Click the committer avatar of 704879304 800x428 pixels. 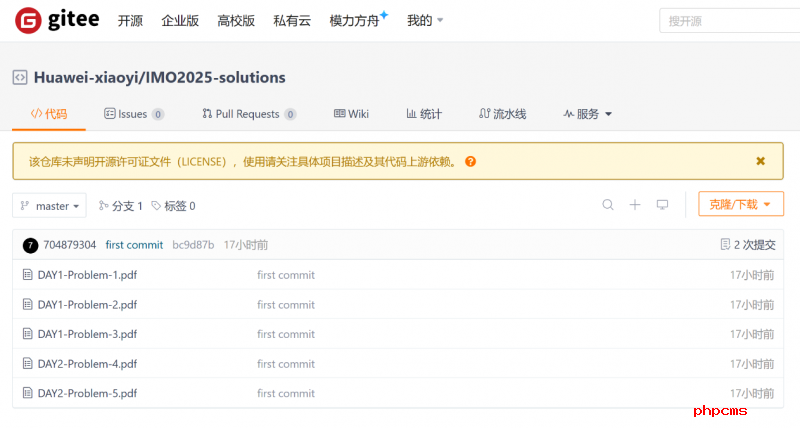[30, 245]
